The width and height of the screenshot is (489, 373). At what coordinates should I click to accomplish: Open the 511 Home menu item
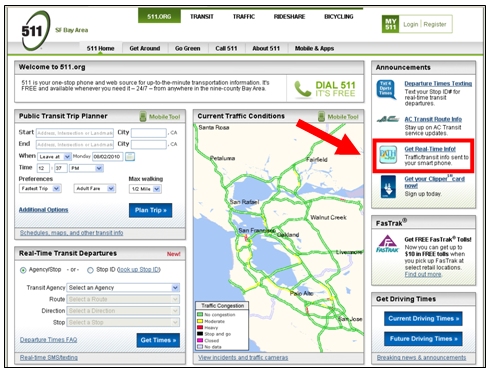point(100,48)
